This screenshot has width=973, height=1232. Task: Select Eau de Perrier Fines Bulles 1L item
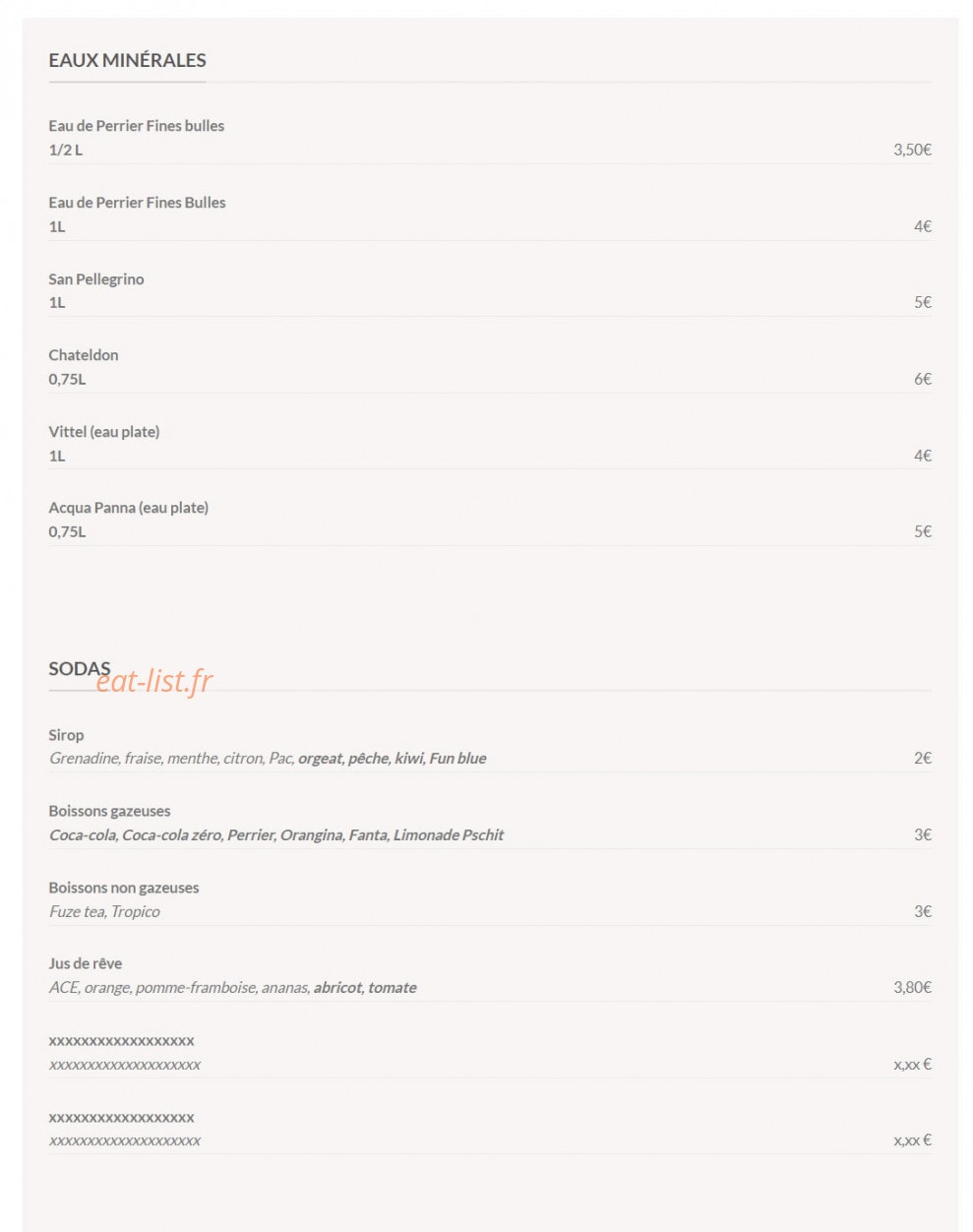tap(490, 215)
